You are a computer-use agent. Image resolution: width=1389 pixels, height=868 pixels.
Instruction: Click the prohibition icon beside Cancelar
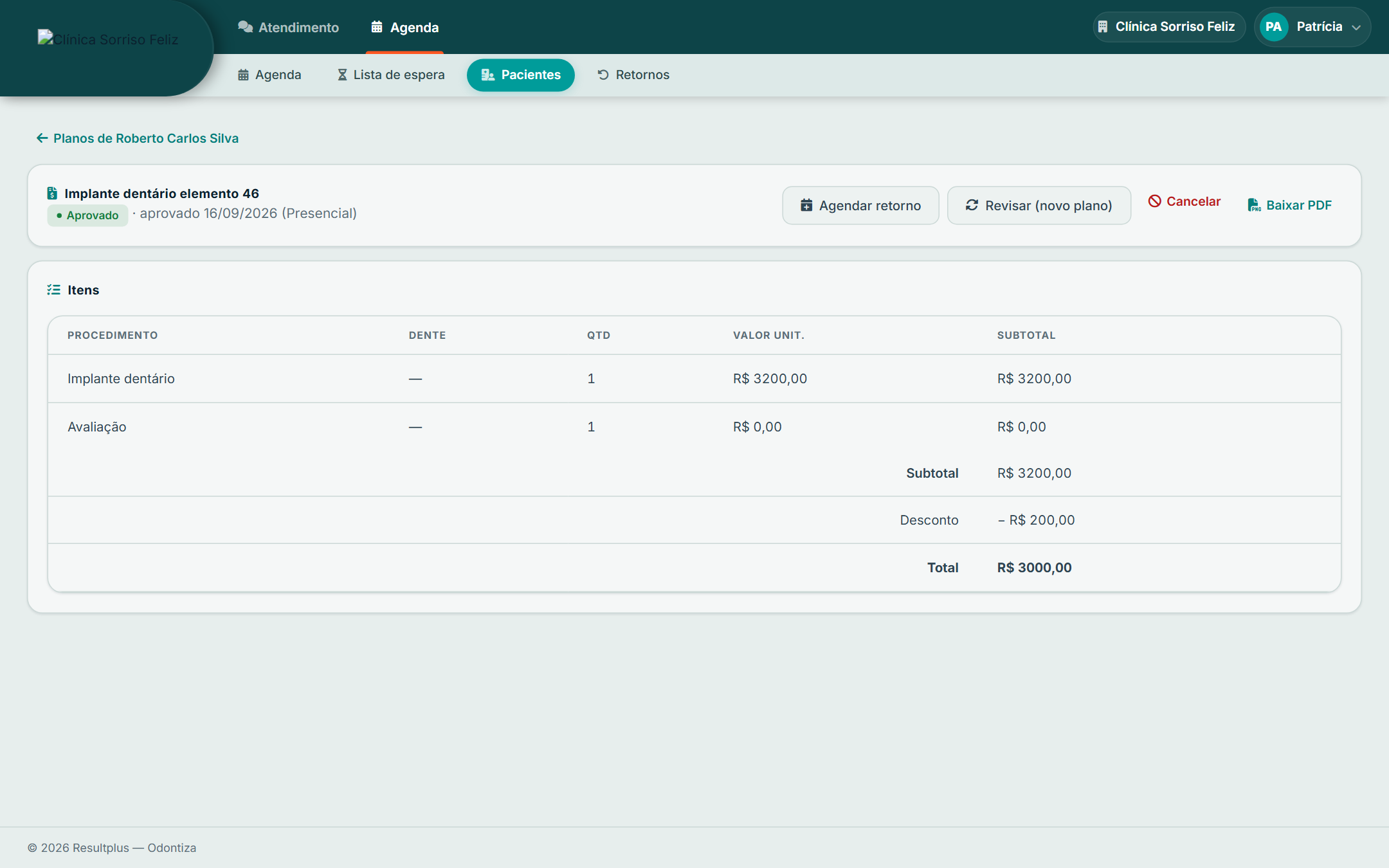[1155, 201]
